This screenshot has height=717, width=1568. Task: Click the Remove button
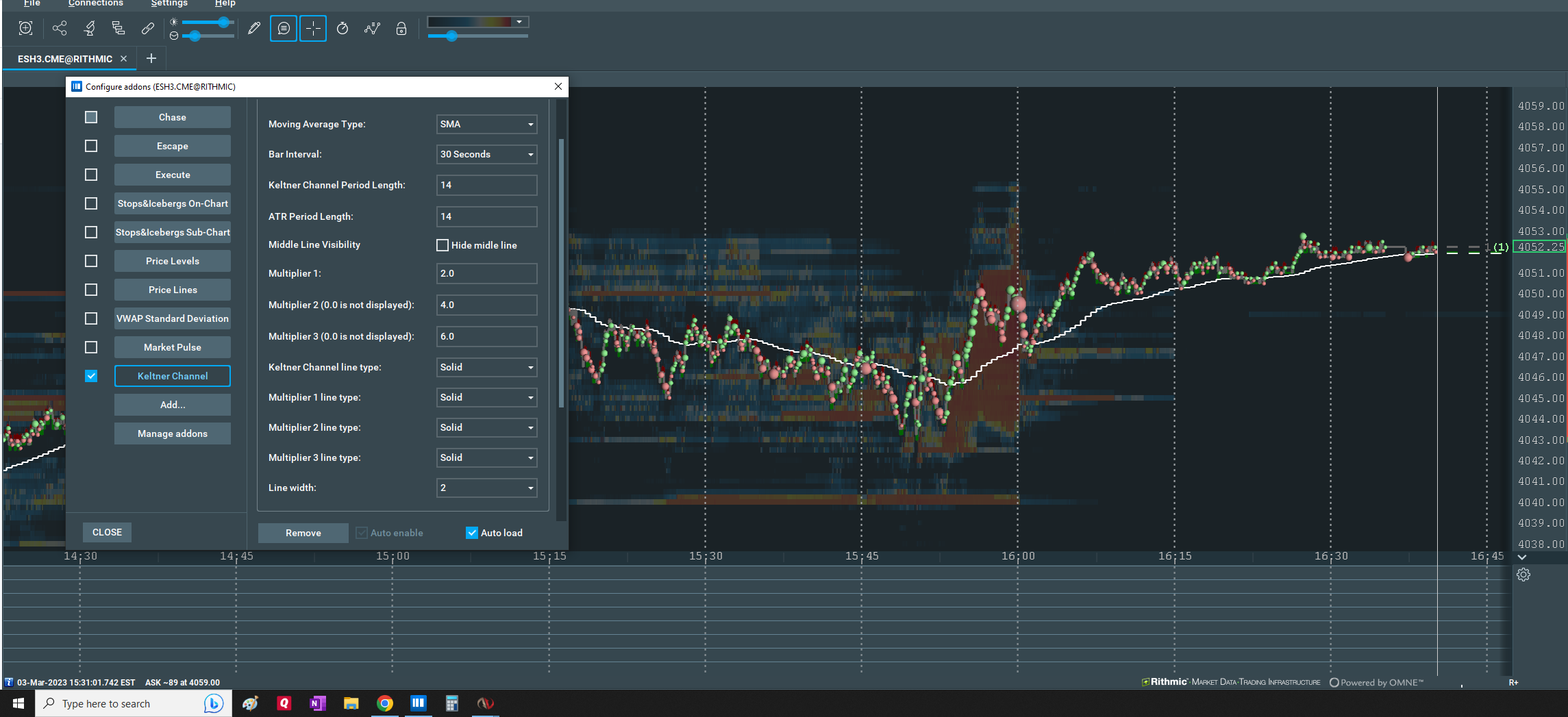303,533
